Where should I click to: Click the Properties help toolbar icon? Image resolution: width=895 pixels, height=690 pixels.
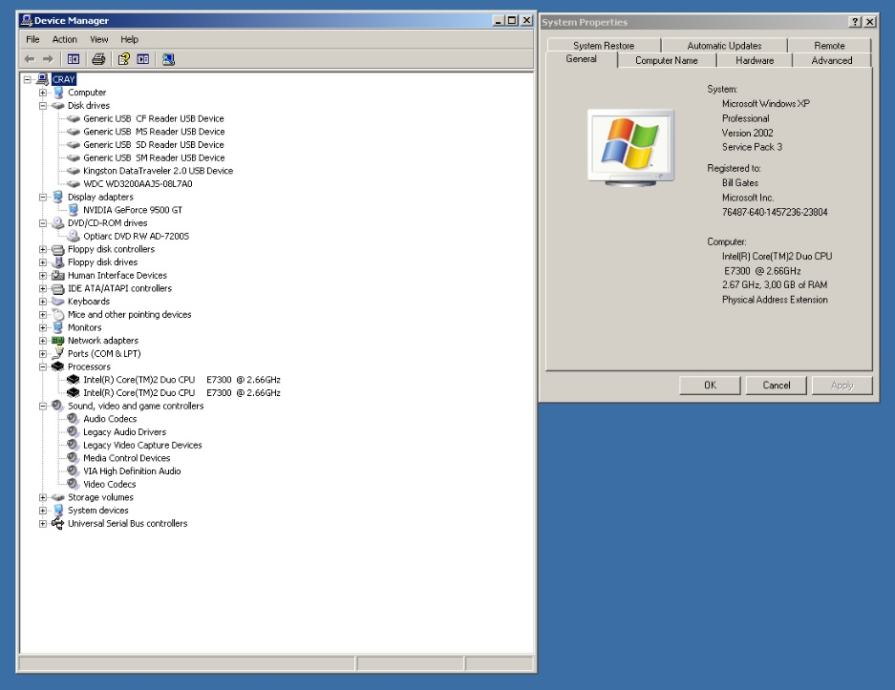coord(124,59)
